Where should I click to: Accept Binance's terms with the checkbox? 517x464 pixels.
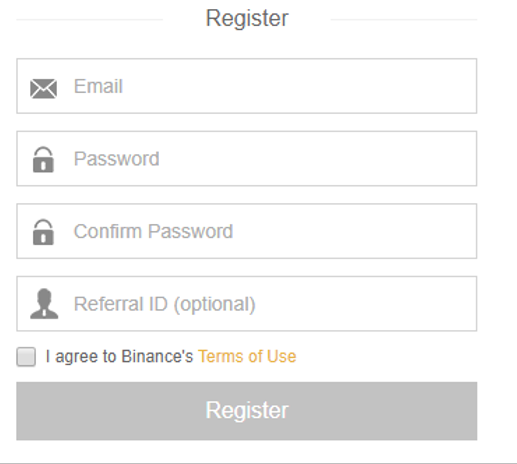pyautogui.click(x=26, y=357)
